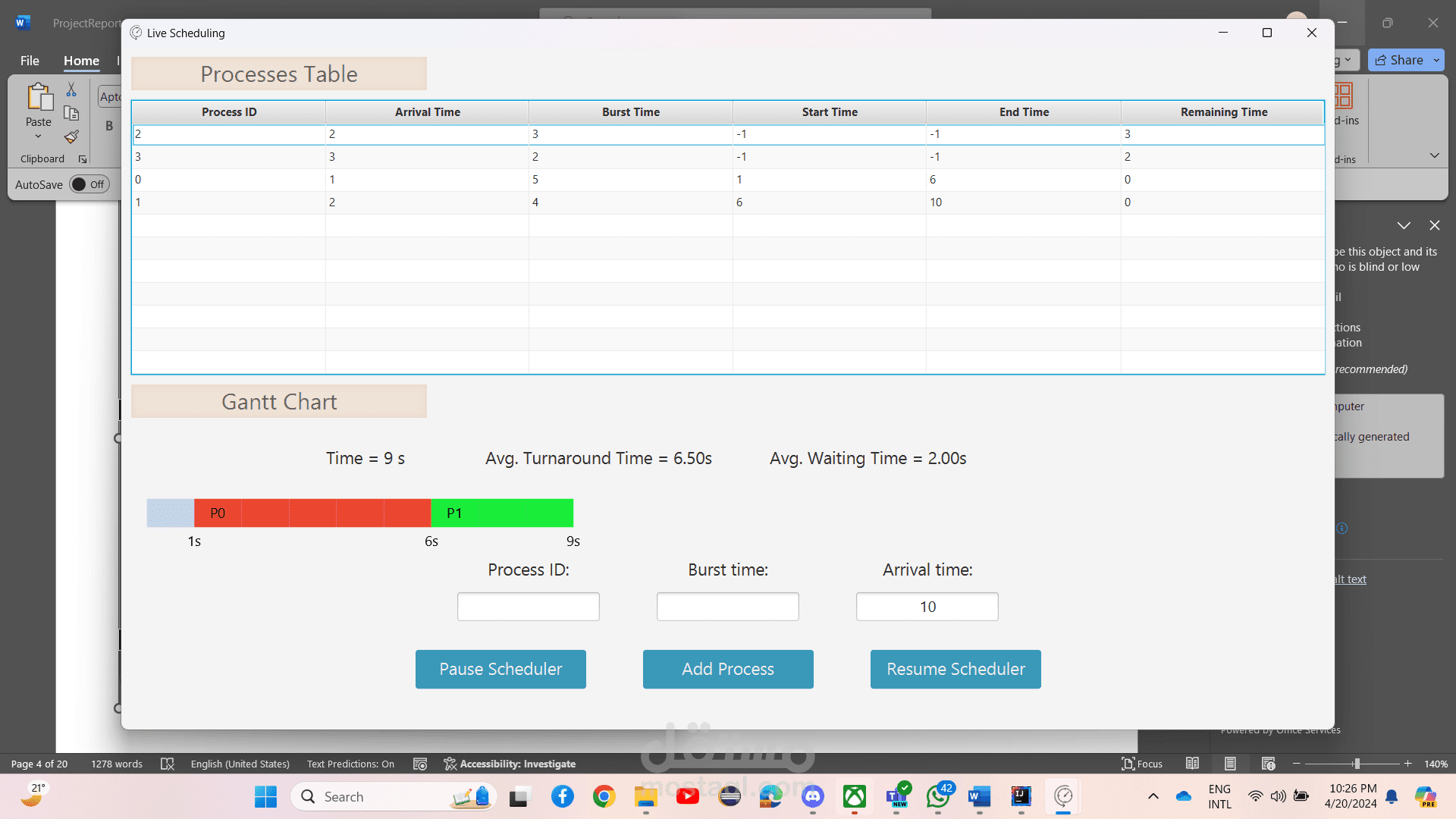Screen dimensions: 1456x819
Task: Click zoom in plus in Word status bar
Action: click(x=1407, y=764)
